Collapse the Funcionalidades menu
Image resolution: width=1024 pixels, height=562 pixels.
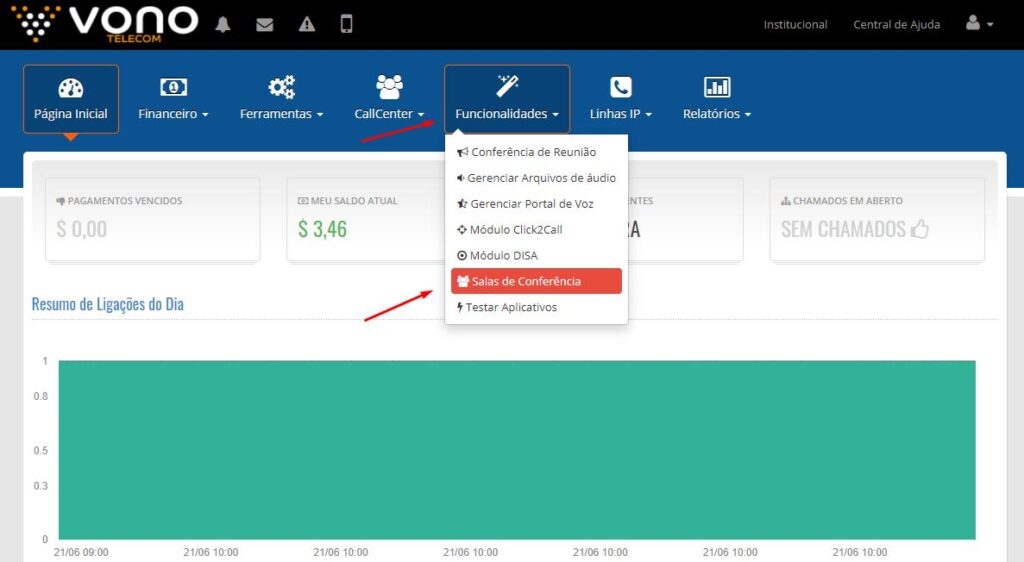point(507,99)
